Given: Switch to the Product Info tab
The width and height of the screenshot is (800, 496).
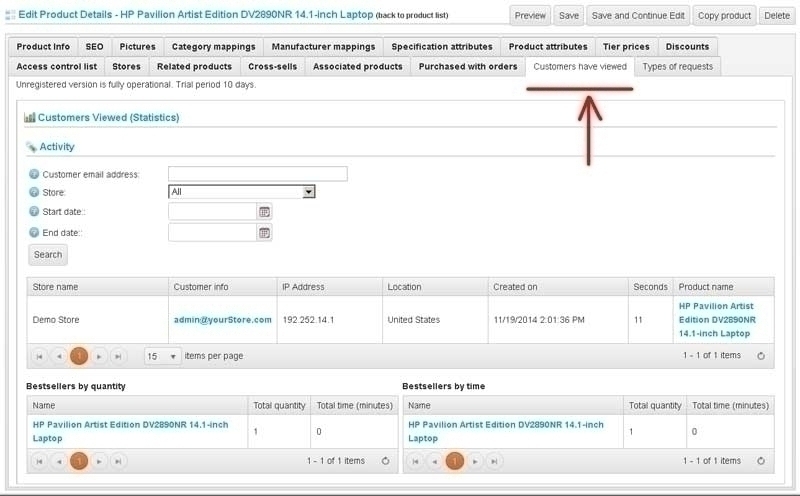Looking at the screenshot, I should click(x=43, y=46).
